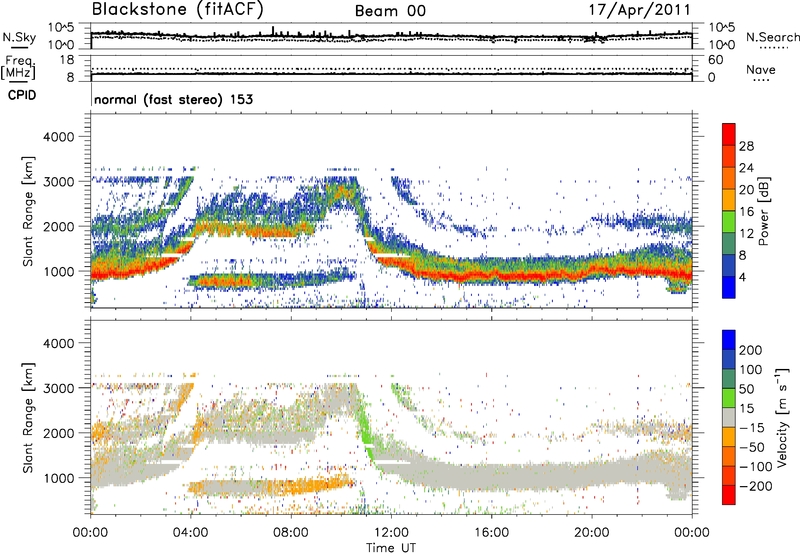The image size is (800, 554).
Task: Click the '-100' value on velocity colorbar
Action: [x=756, y=467]
